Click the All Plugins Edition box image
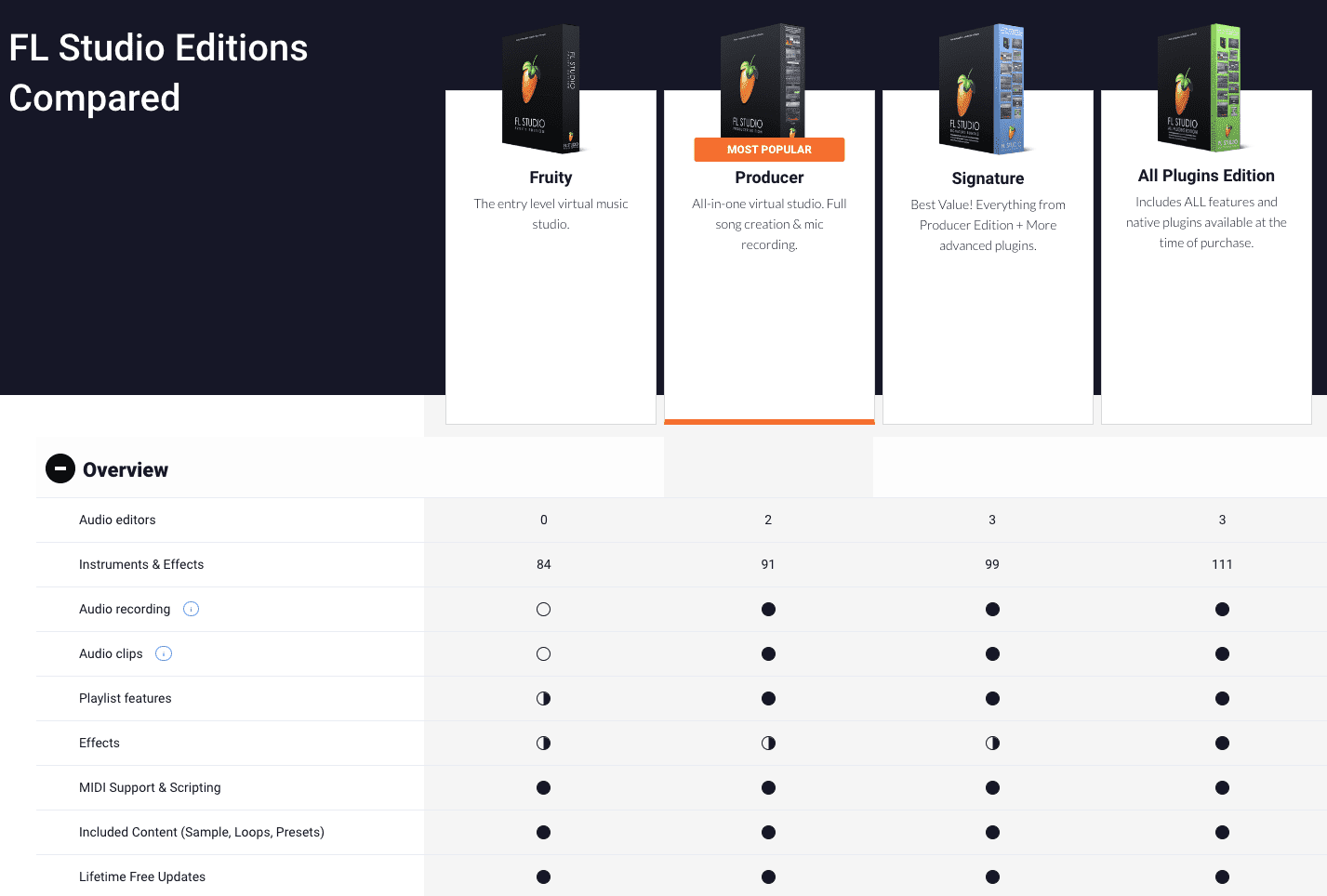 coord(1201,88)
